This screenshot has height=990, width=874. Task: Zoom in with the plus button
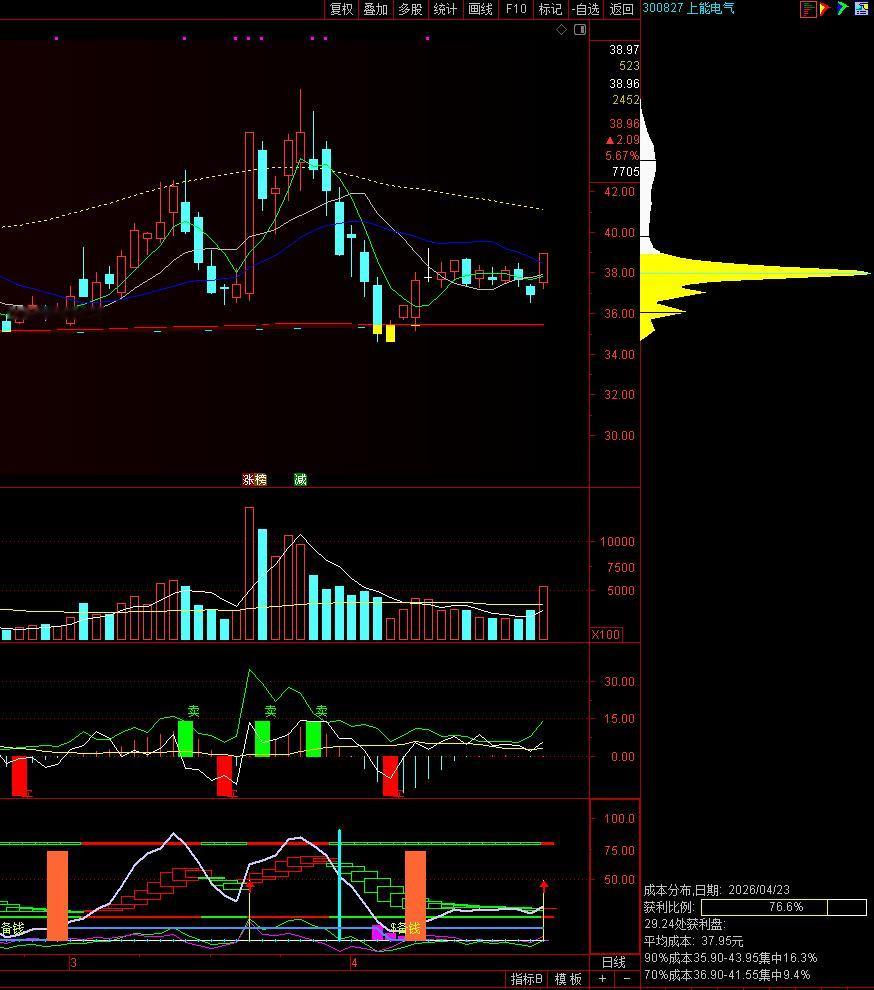(x=602, y=979)
